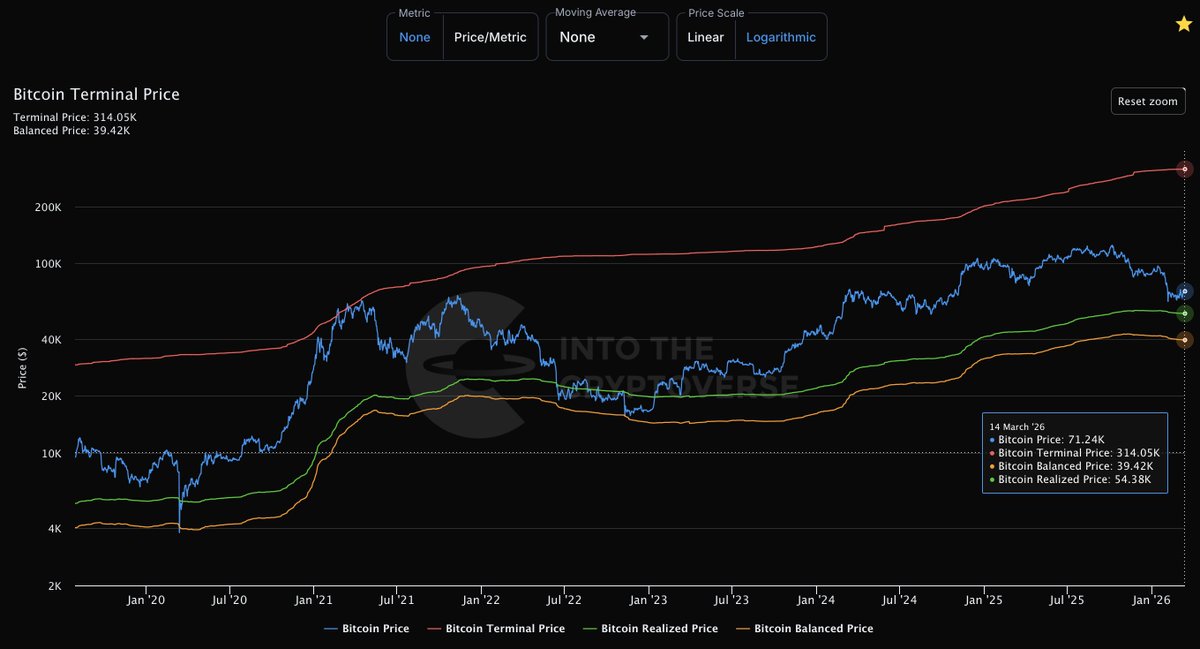Screen dimensions: 1200x649
Task: Add chart to favorites with star icon
Action: click(1183, 24)
